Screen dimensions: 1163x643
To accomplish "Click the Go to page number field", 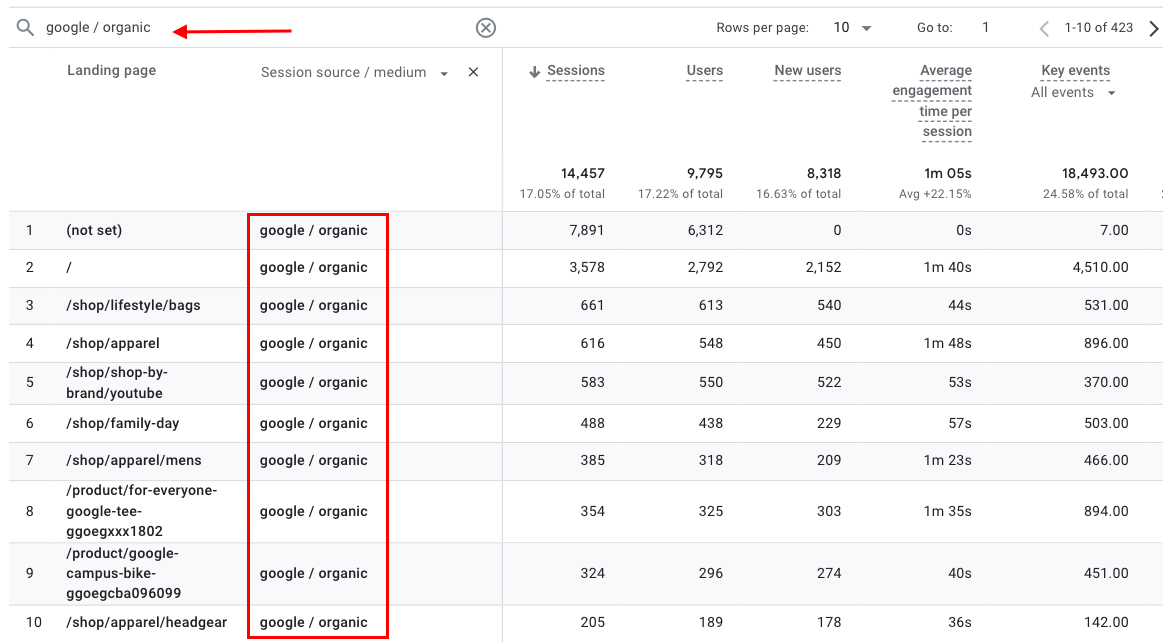I will tap(985, 28).
